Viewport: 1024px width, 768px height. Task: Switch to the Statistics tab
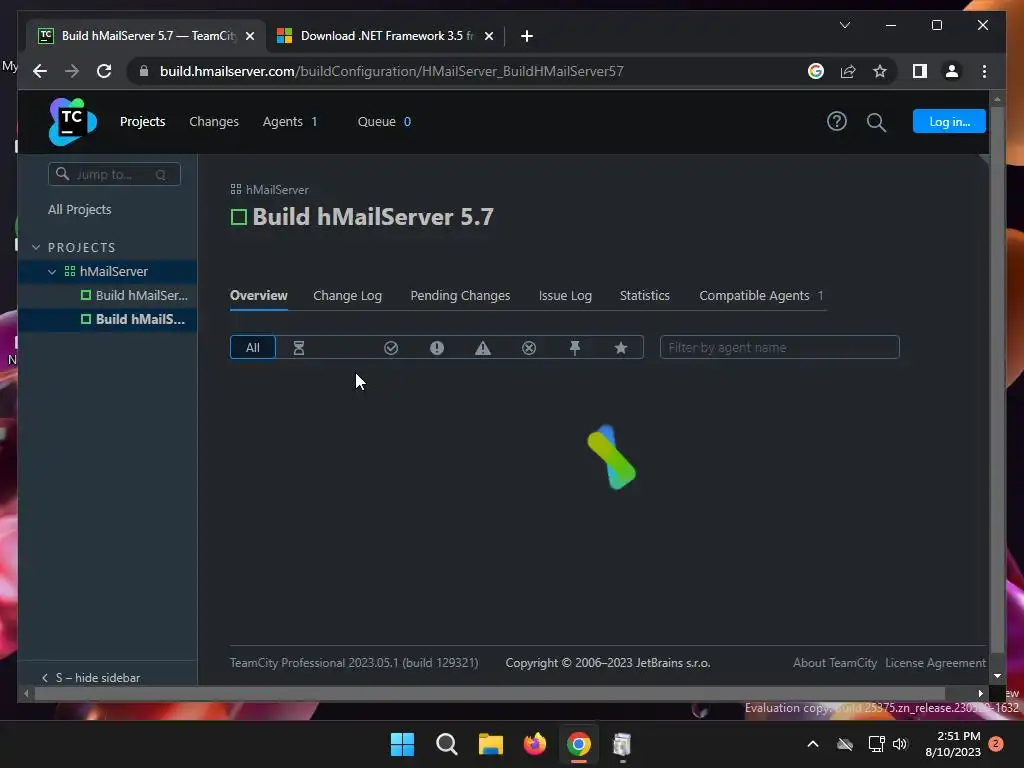[x=645, y=296]
